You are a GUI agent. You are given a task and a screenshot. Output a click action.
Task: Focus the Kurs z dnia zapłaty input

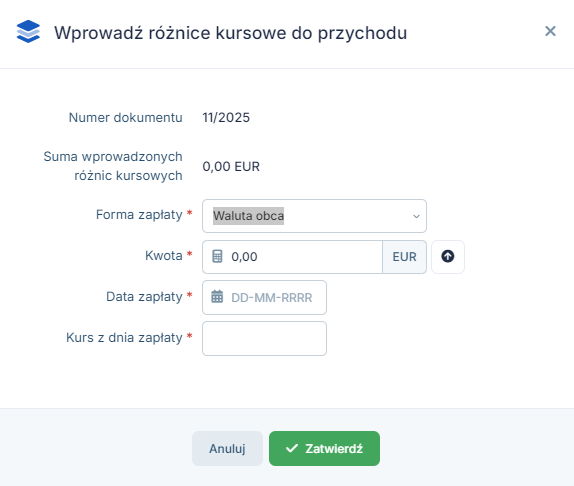264,338
